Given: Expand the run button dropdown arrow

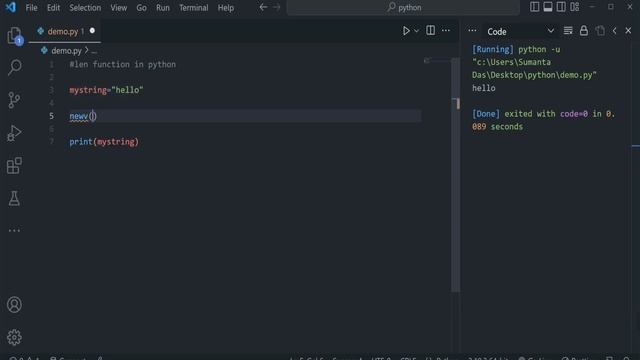Looking at the screenshot, I should 416,31.
